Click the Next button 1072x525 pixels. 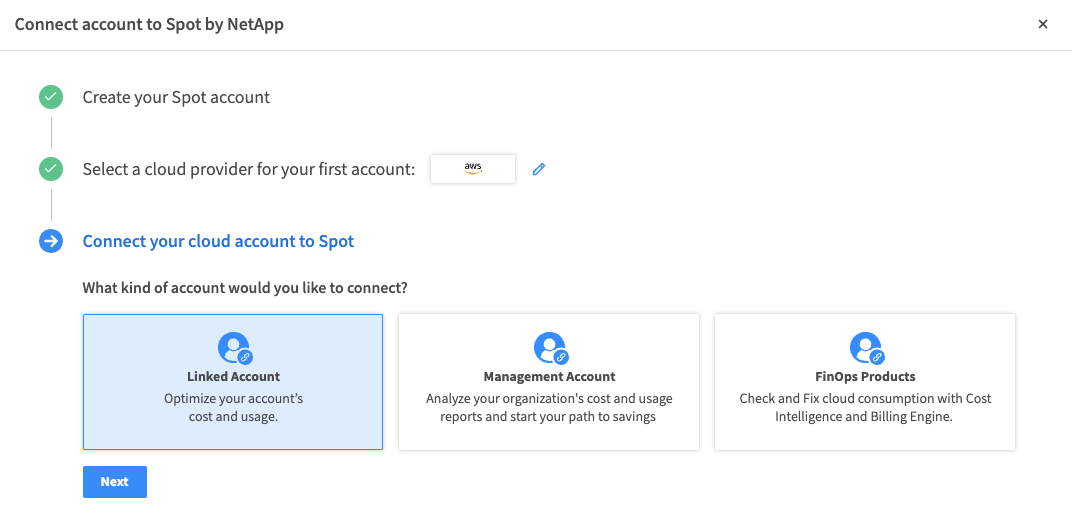[x=115, y=482]
